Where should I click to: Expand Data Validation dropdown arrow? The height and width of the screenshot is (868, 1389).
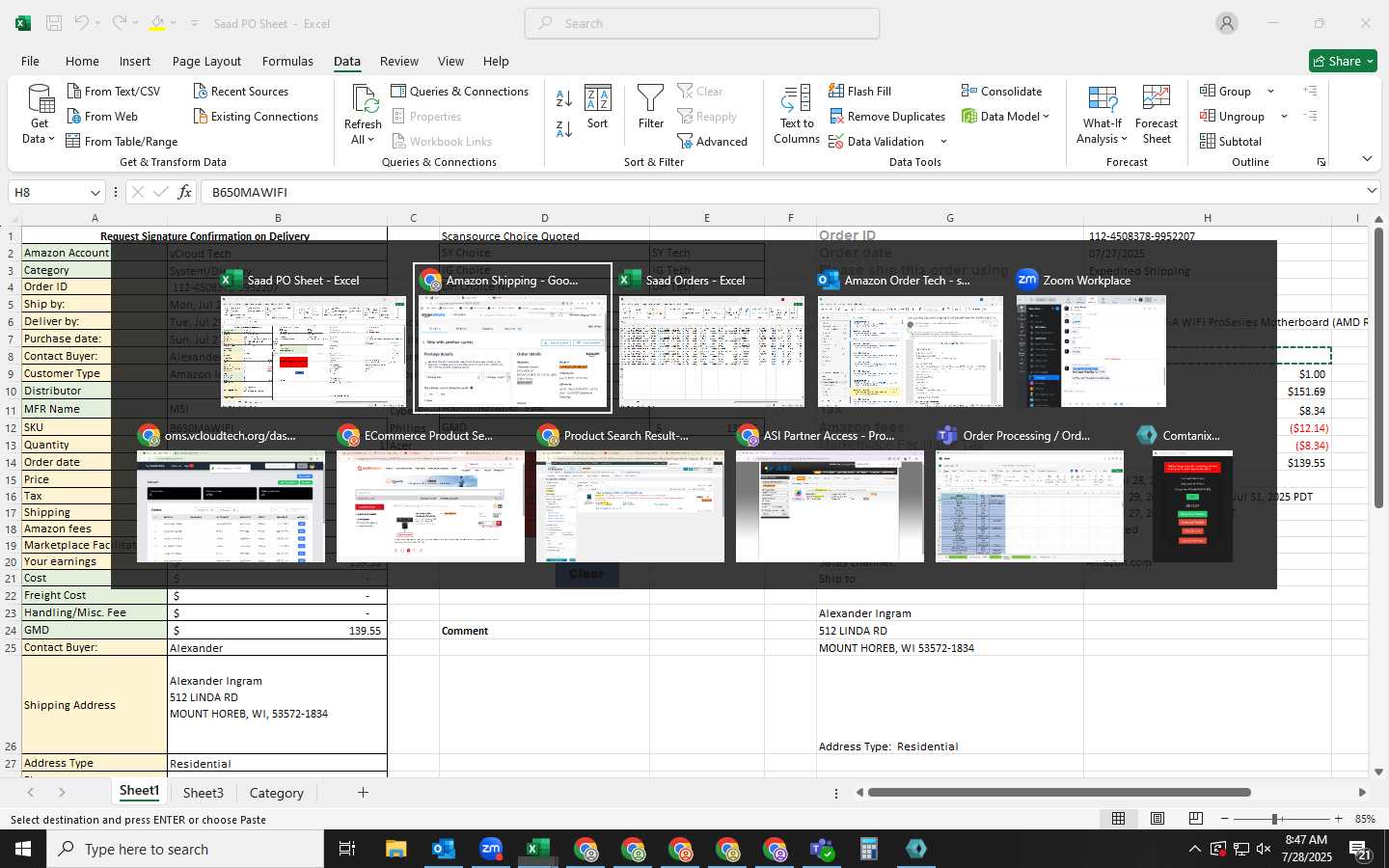[943, 142]
